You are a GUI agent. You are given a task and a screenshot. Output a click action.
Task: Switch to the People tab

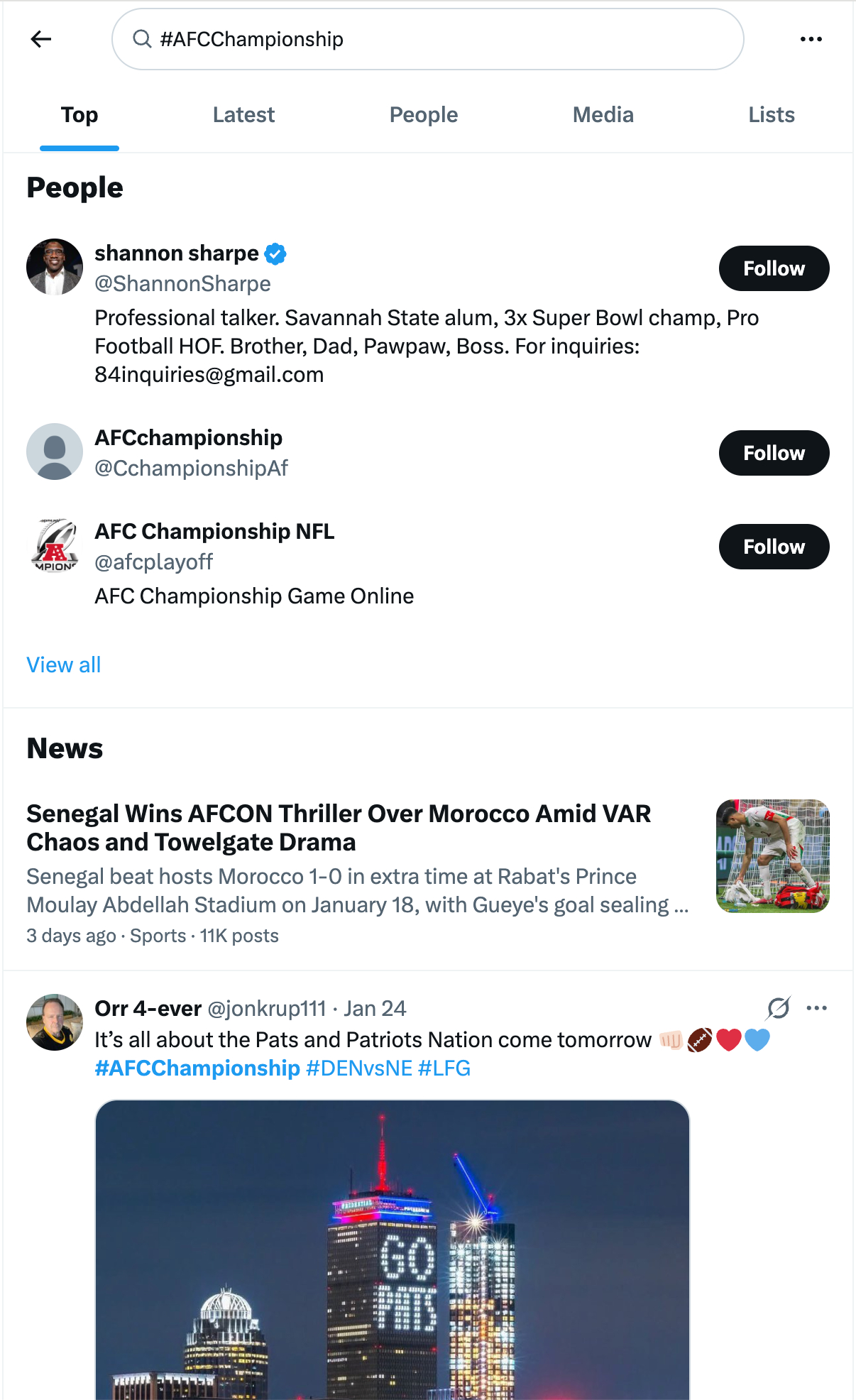pos(424,115)
